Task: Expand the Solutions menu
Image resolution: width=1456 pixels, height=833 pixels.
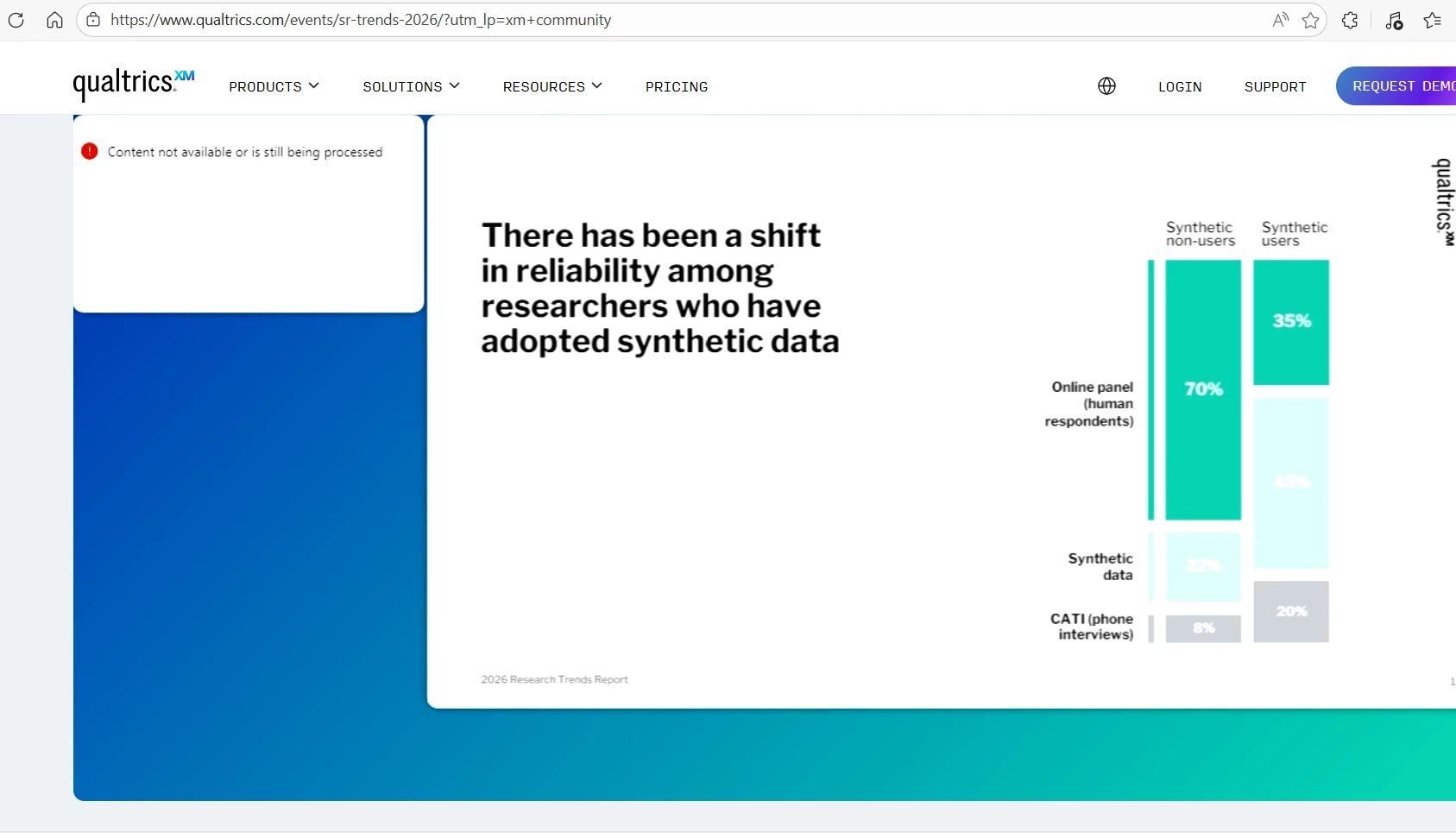Action: (x=411, y=86)
